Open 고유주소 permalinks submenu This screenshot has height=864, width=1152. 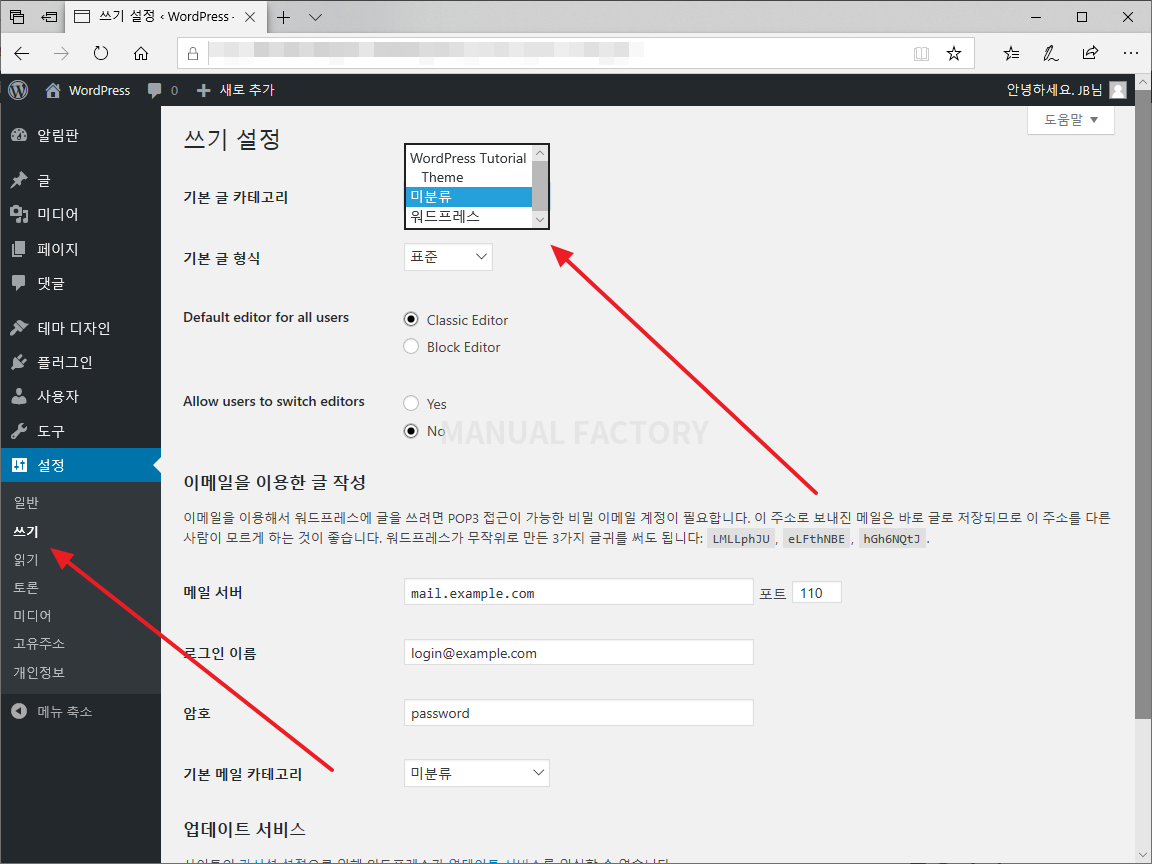click(39, 644)
